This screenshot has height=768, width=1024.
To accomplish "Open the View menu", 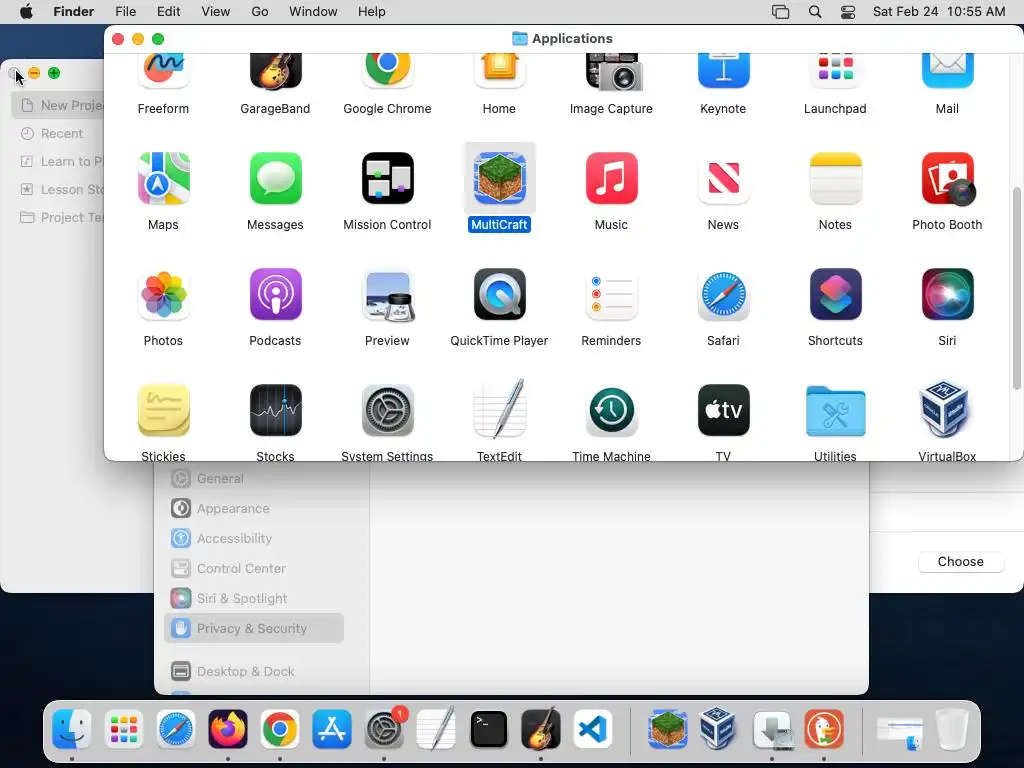I will 216,12.
